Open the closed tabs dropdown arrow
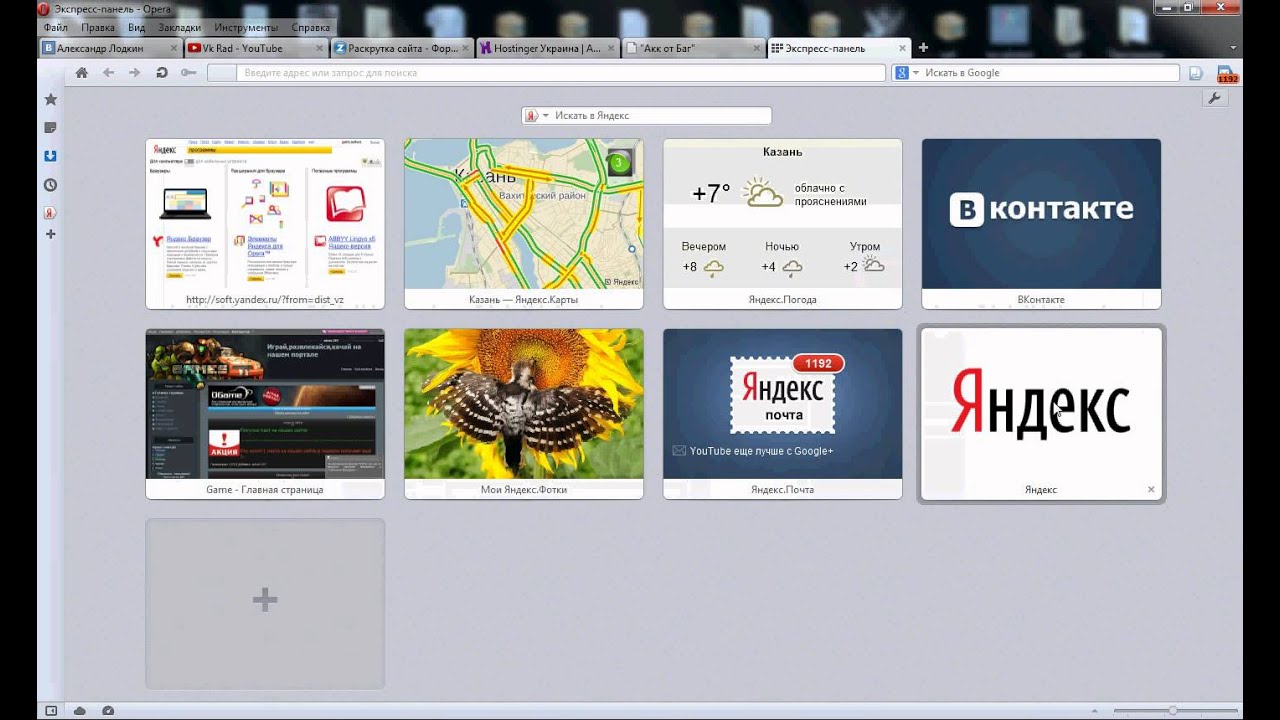The width and height of the screenshot is (1280, 720). tap(1234, 47)
